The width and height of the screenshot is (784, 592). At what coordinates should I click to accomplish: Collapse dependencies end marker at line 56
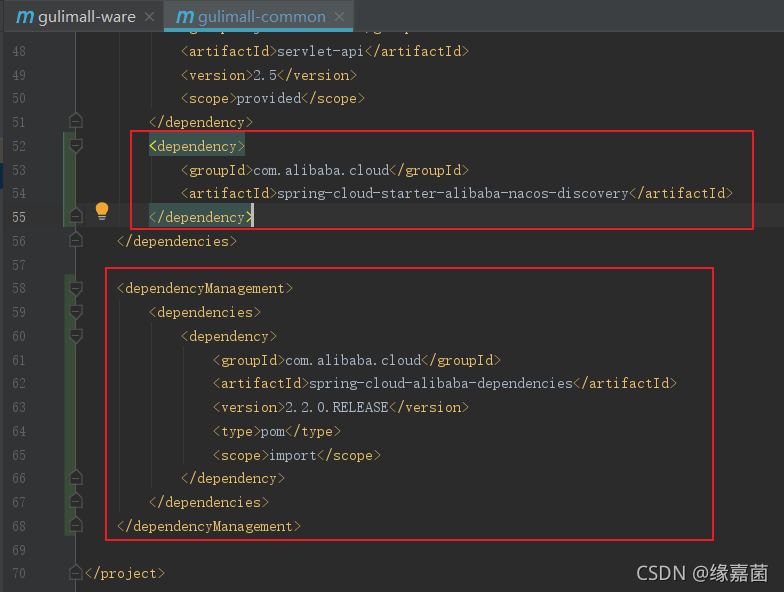click(x=76, y=240)
